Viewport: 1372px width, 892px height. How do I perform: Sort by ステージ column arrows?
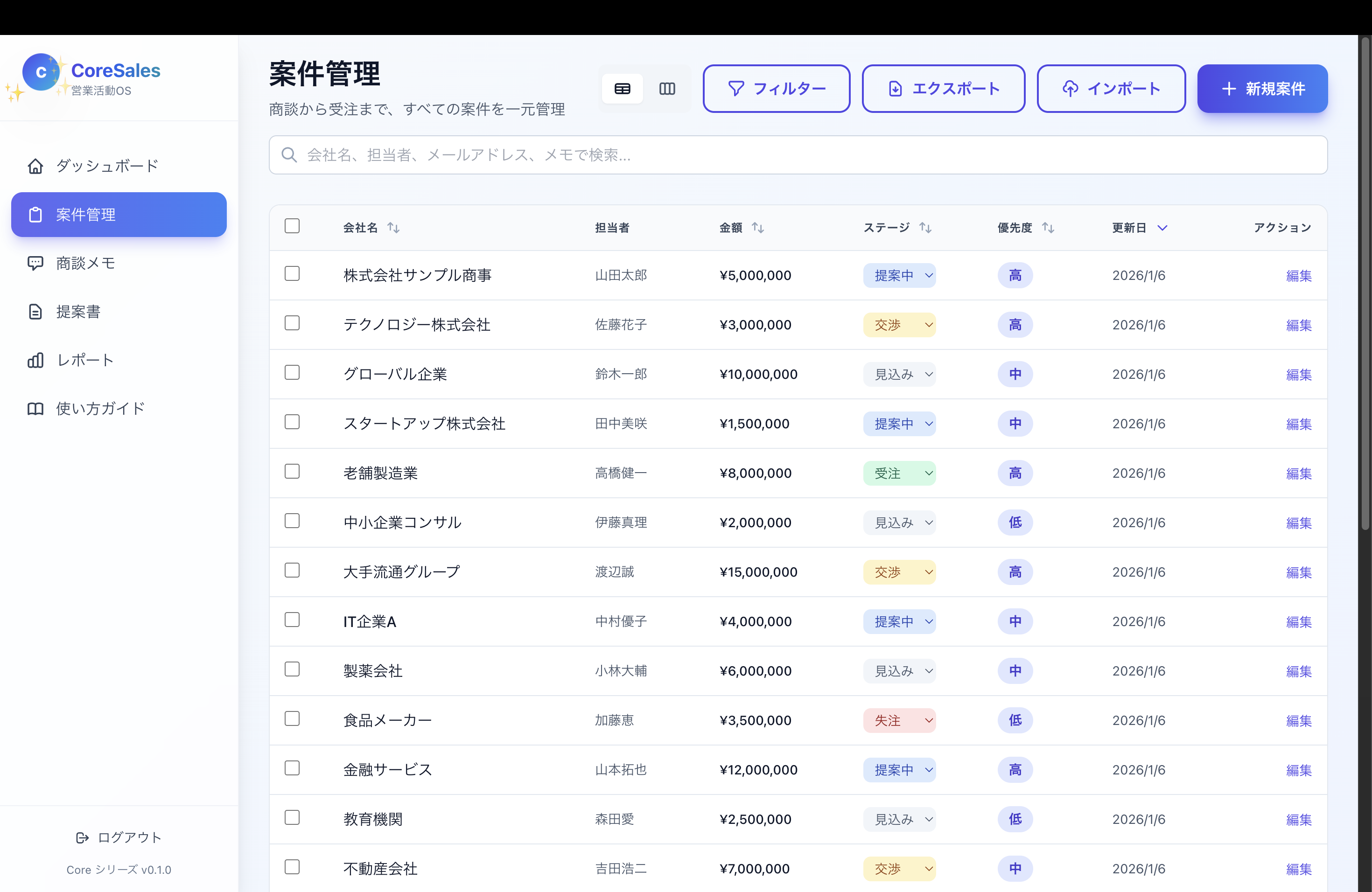point(924,228)
